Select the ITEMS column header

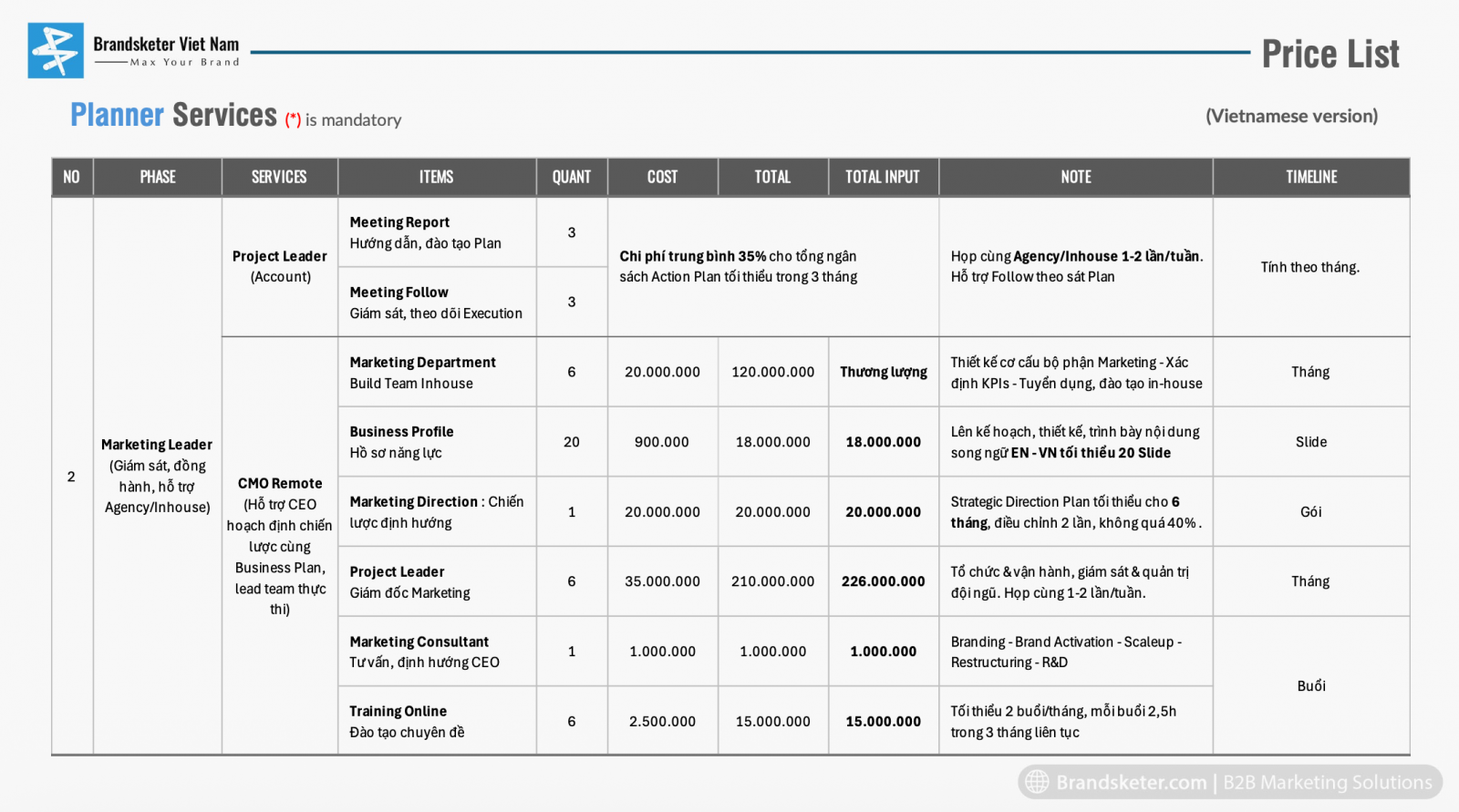[436, 177]
